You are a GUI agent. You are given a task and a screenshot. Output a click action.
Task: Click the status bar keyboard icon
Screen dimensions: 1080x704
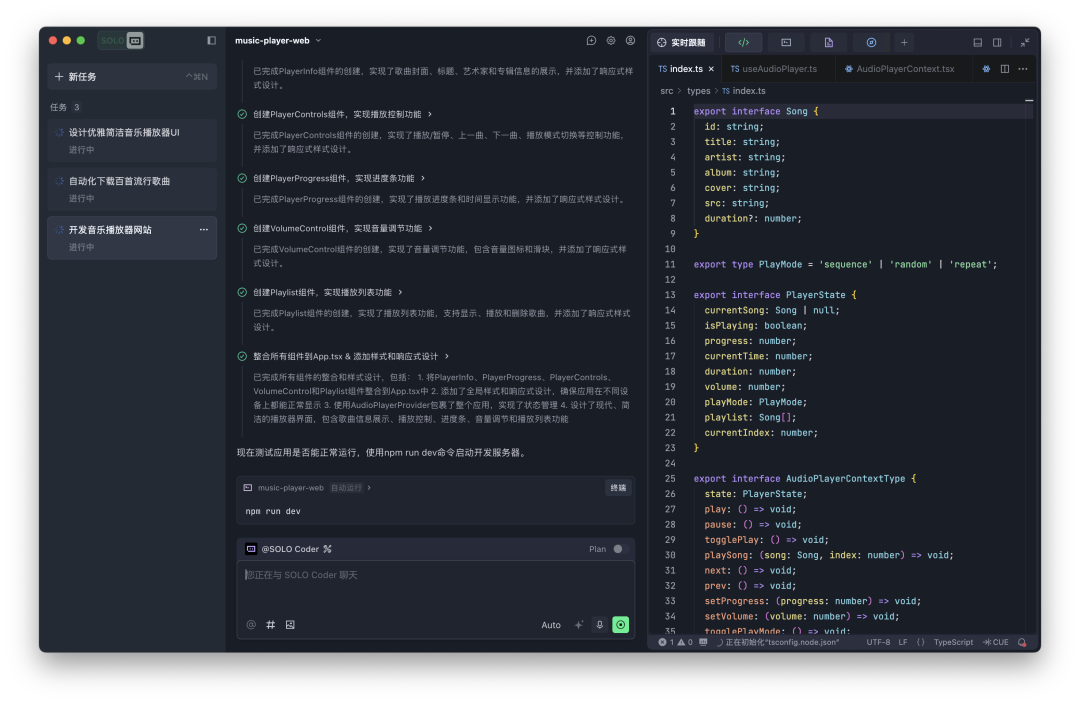pos(703,642)
